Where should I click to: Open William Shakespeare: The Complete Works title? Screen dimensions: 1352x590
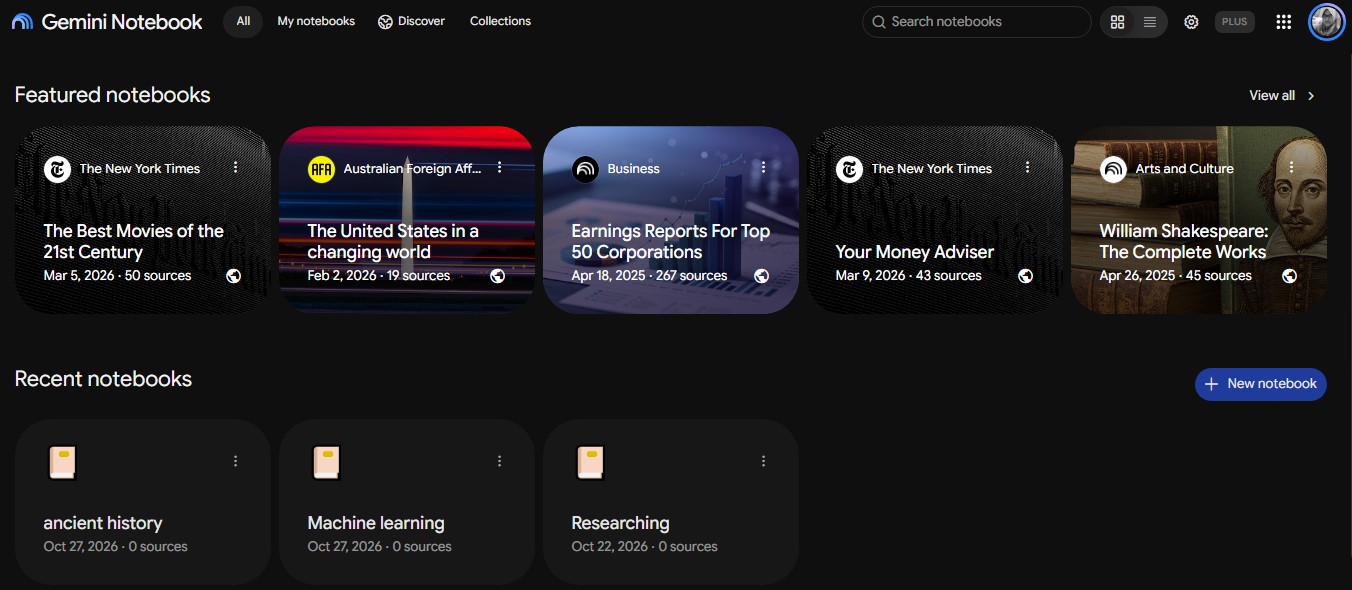(x=1184, y=241)
